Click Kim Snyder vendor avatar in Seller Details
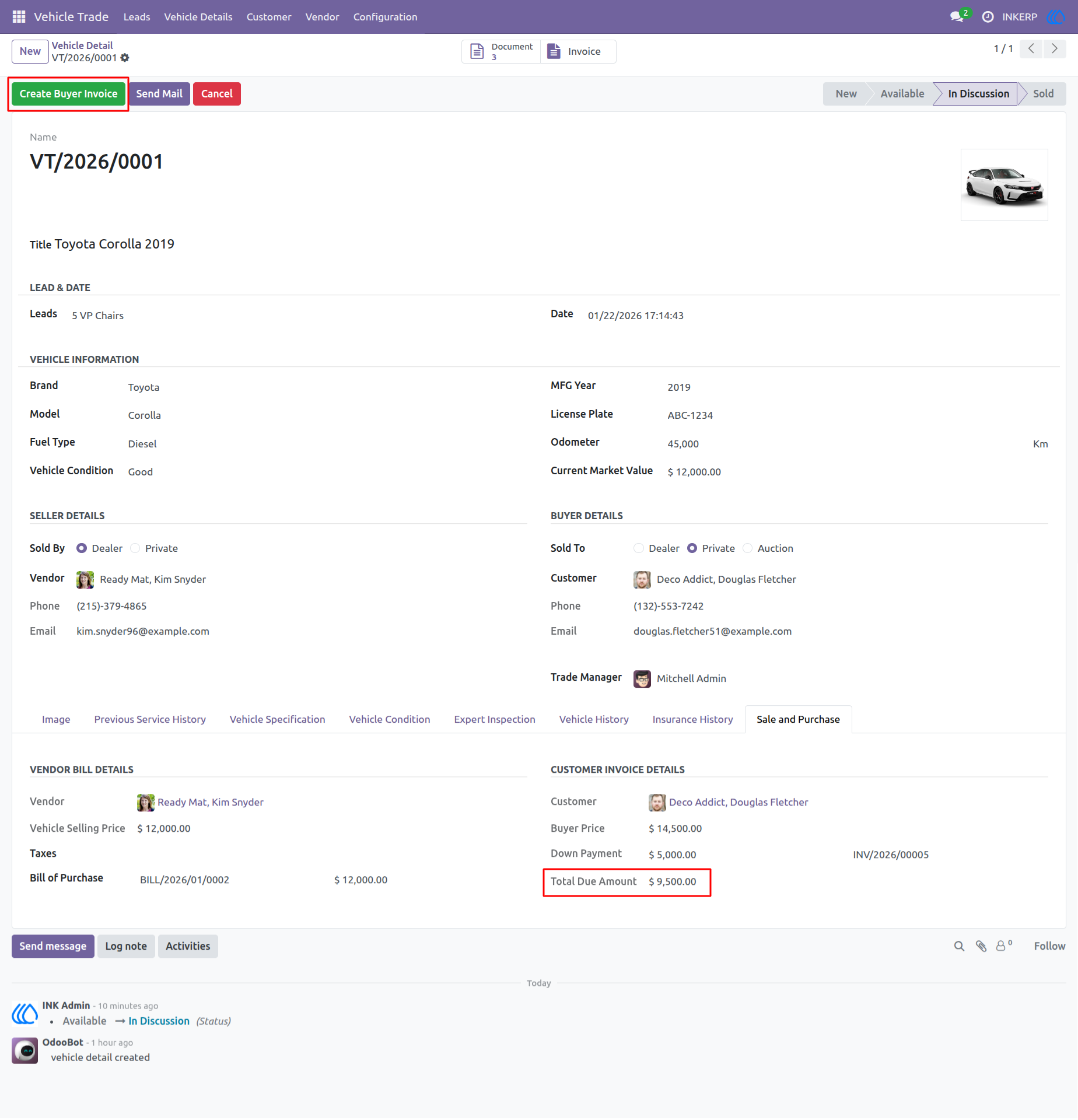The height and width of the screenshot is (1120, 1078). point(85,579)
